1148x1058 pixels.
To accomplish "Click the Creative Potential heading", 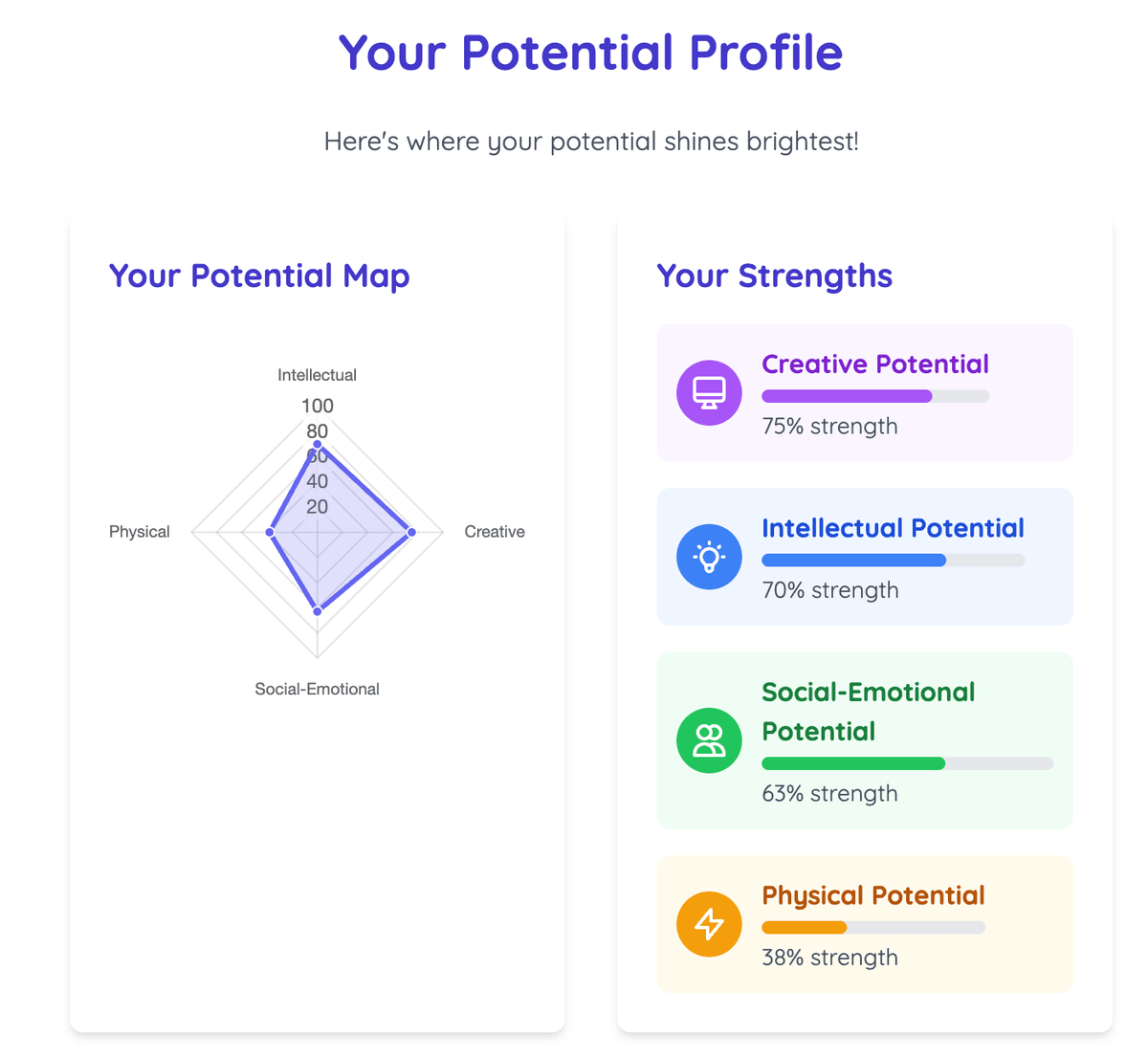I will [x=875, y=364].
